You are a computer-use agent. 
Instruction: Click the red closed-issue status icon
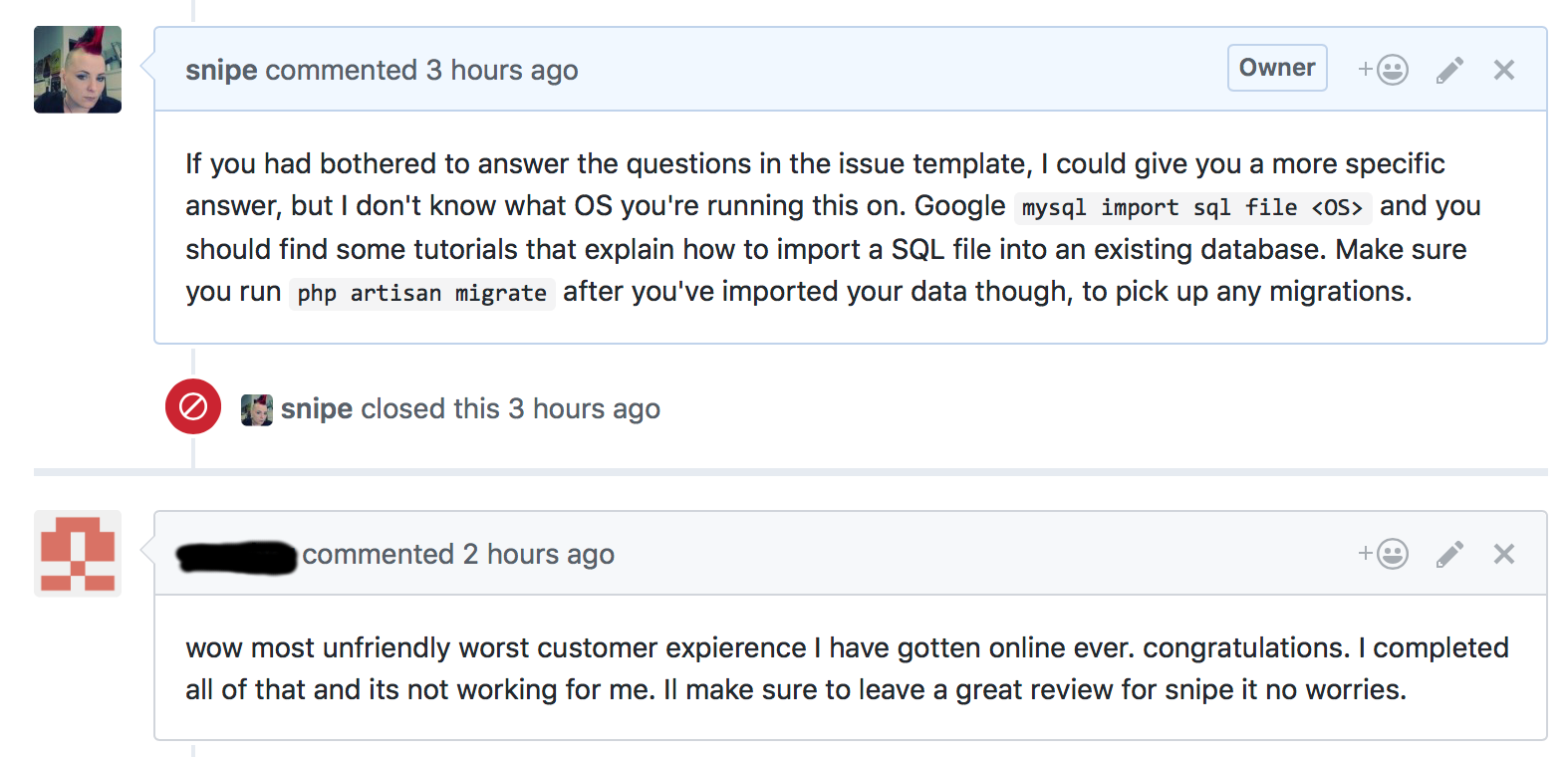point(193,406)
